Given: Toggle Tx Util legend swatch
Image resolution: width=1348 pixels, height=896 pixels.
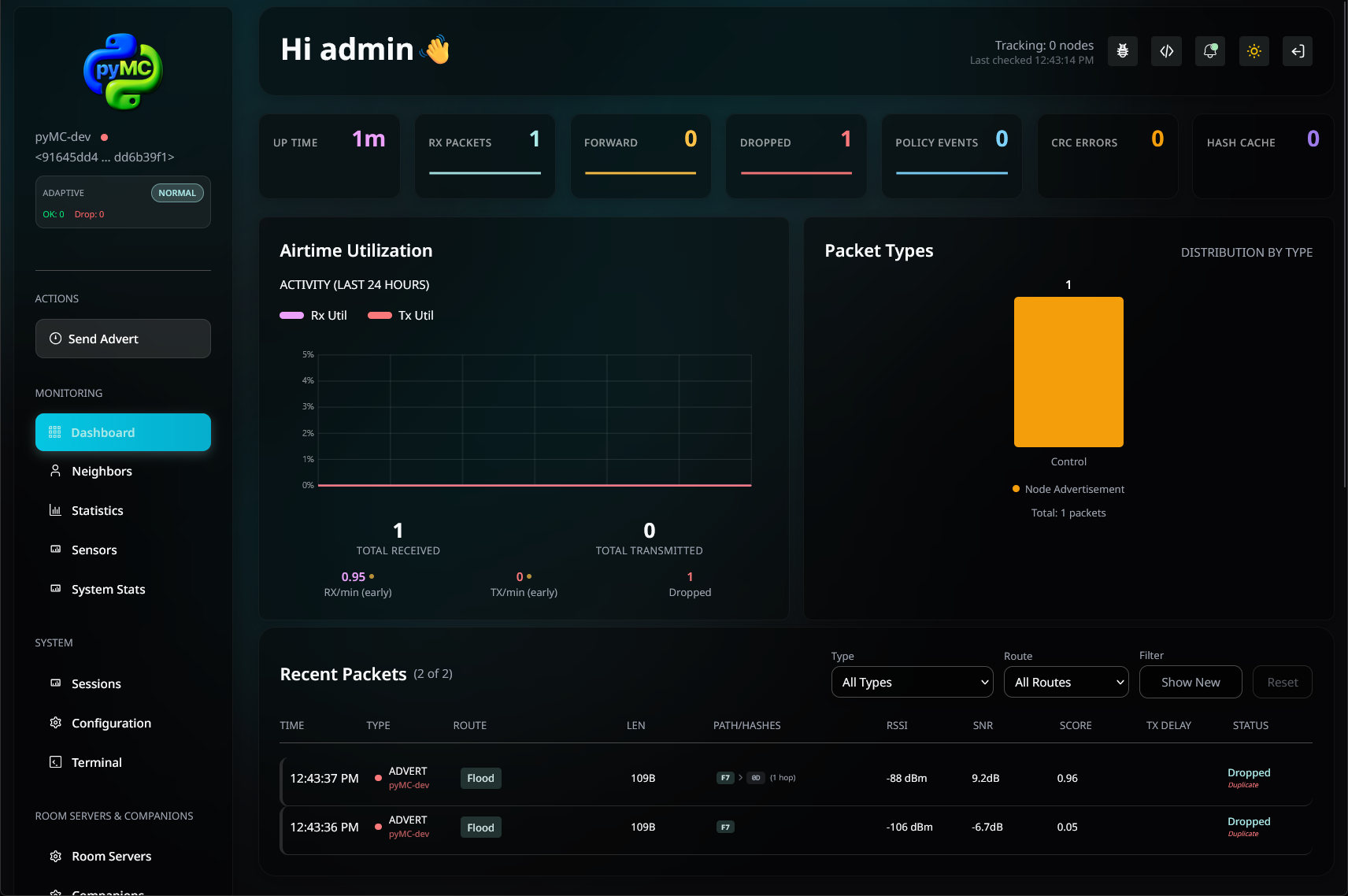Looking at the screenshot, I should click(380, 315).
